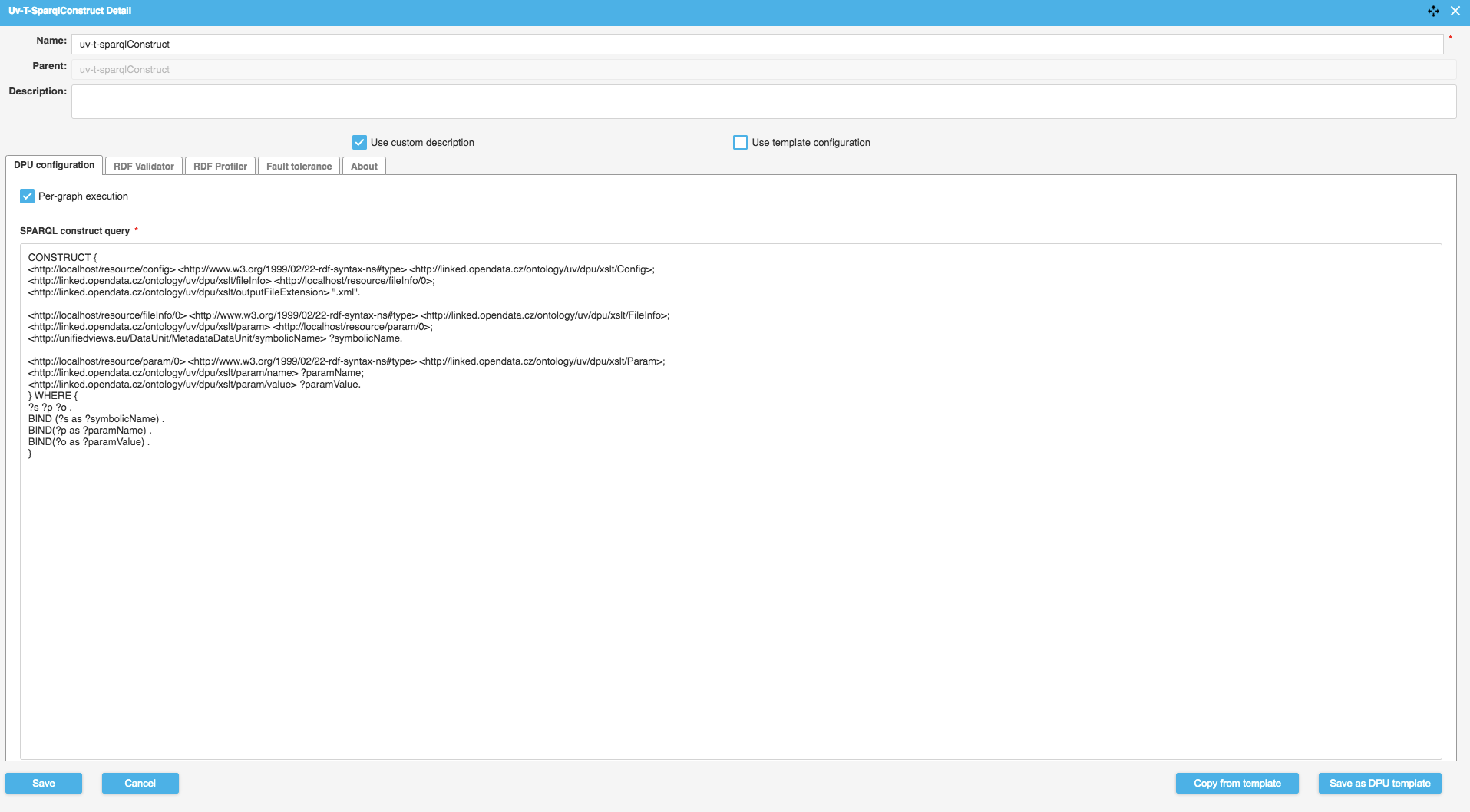Screen dimensions: 1470x812
Task: Open the RDF Profiler tab
Action: (220, 167)
